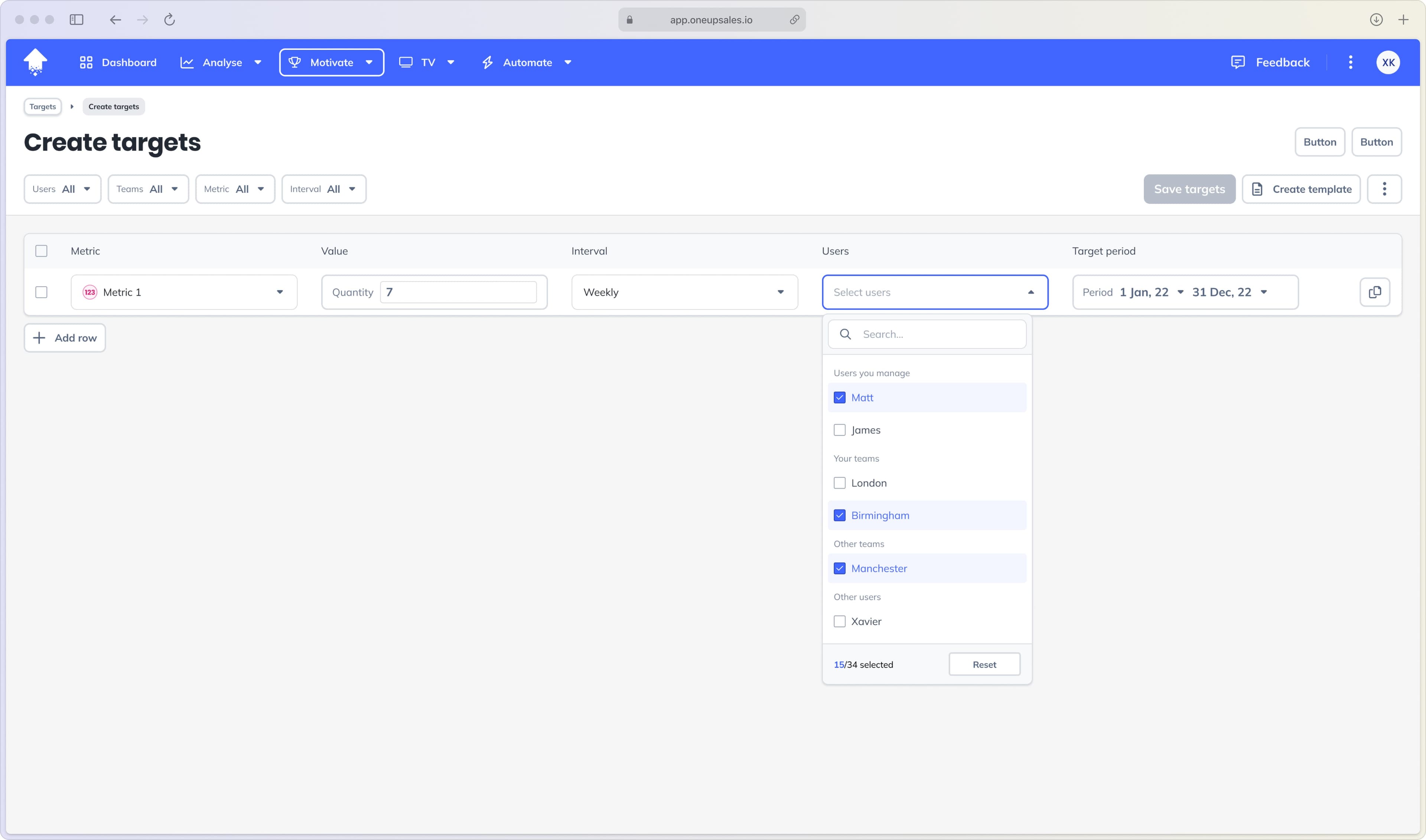The width and height of the screenshot is (1426, 840).
Task: Select all rows checkbox in header
Action: click(41, 251)
